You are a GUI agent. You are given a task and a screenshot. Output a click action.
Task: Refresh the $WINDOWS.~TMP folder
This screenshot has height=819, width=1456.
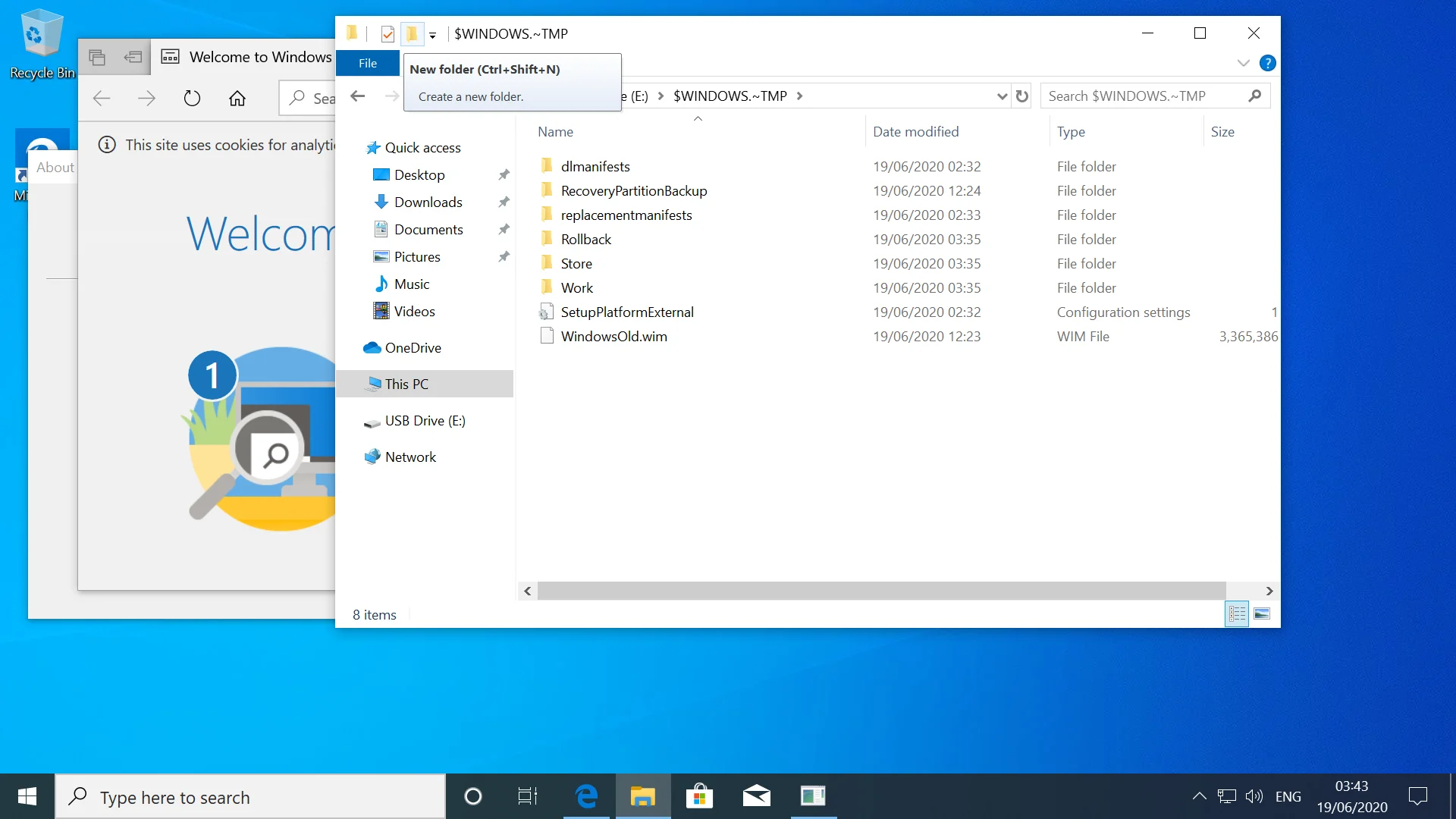(1022, 96)
